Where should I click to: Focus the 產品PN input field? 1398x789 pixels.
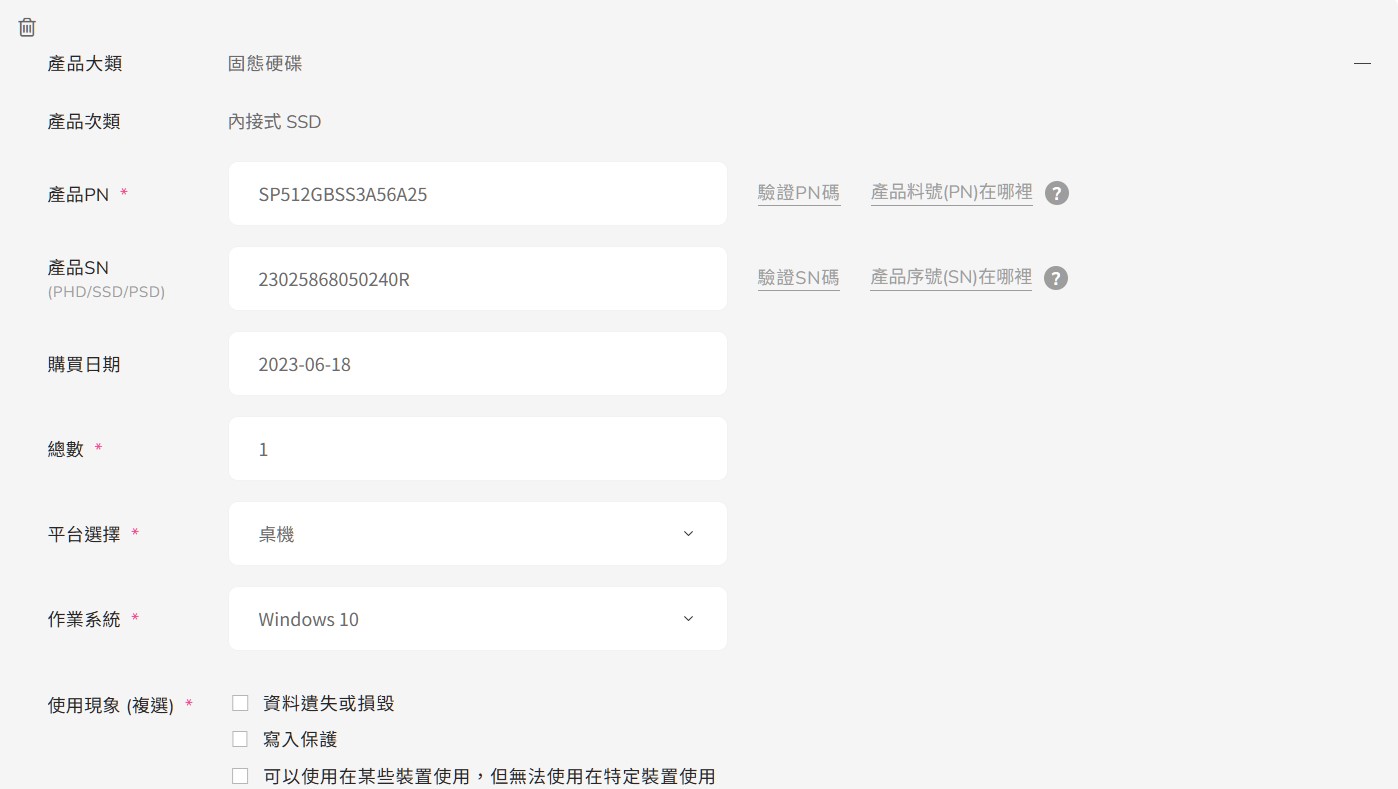click(x=477, y=194)
